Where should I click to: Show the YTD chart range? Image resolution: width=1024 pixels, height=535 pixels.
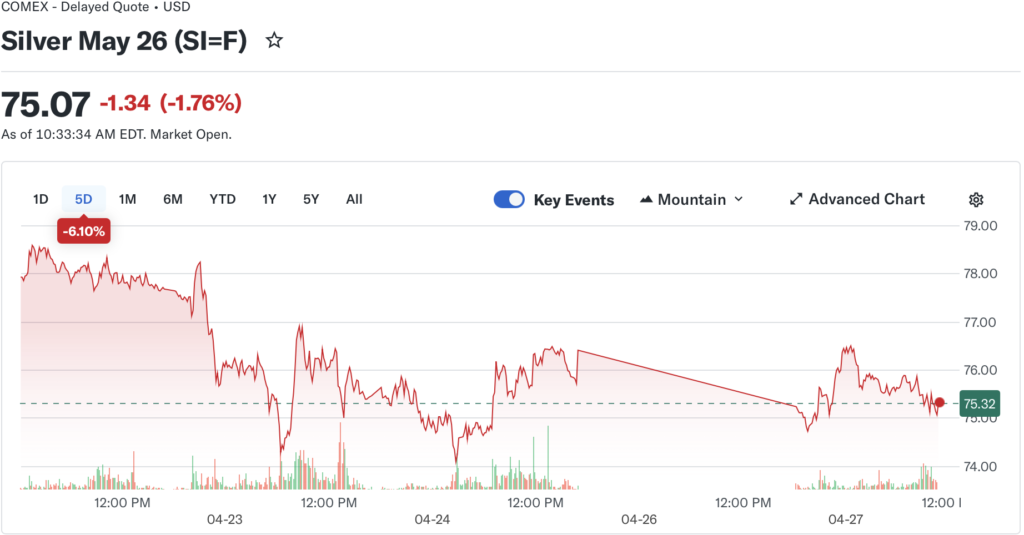tap(222, 199)
